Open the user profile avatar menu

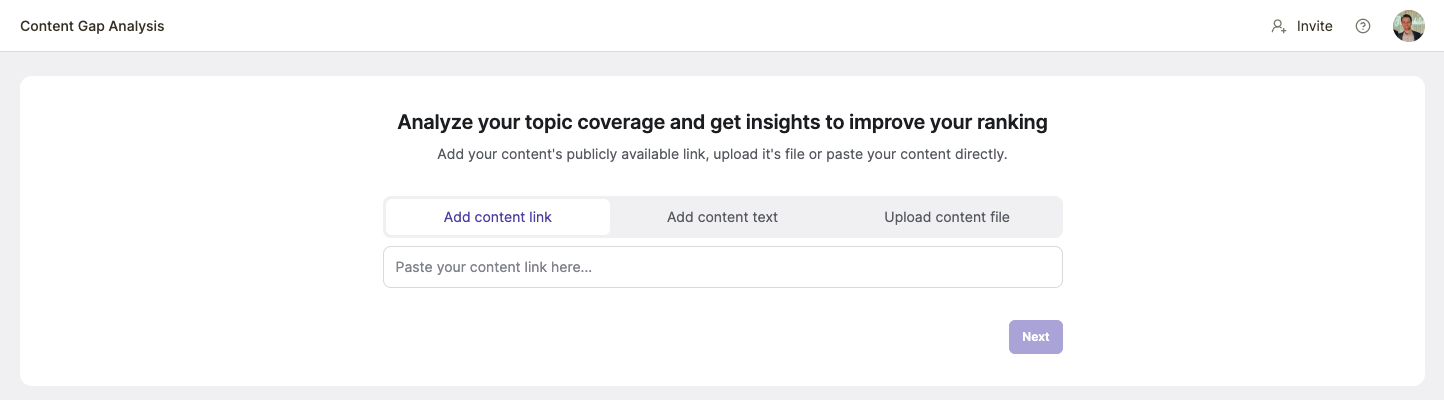coord(1408,26)
